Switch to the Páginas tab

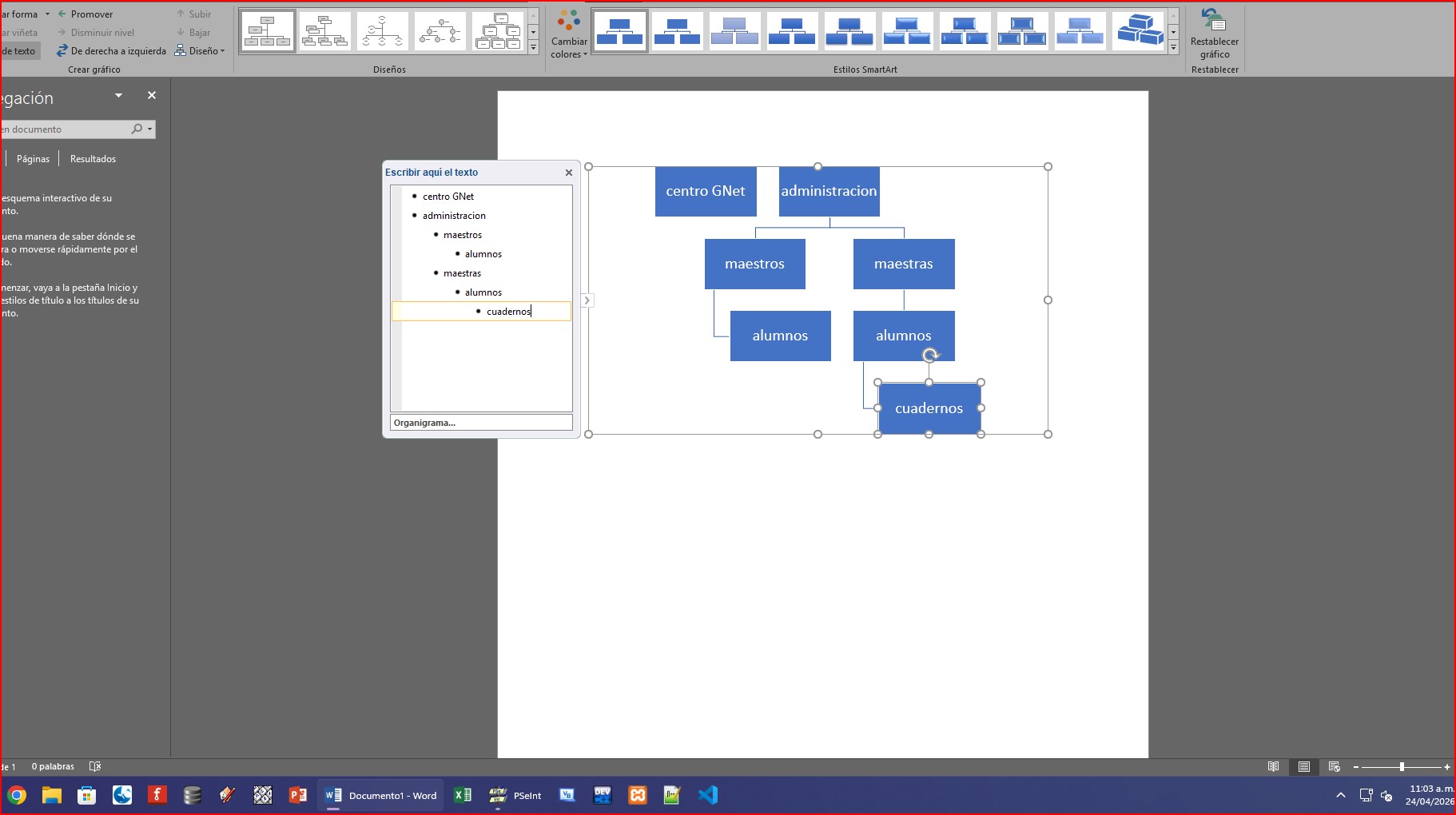coord(33,159)
